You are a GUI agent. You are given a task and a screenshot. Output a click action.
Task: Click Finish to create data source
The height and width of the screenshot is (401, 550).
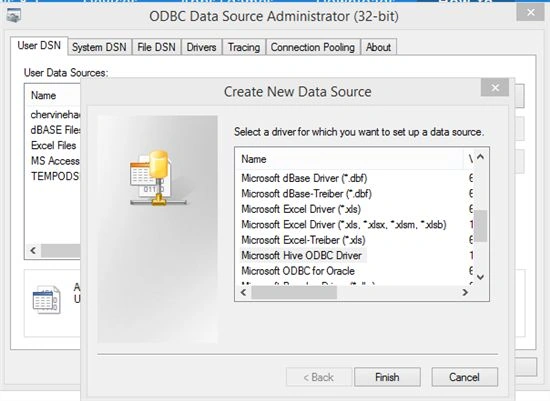tap(387, 377)
